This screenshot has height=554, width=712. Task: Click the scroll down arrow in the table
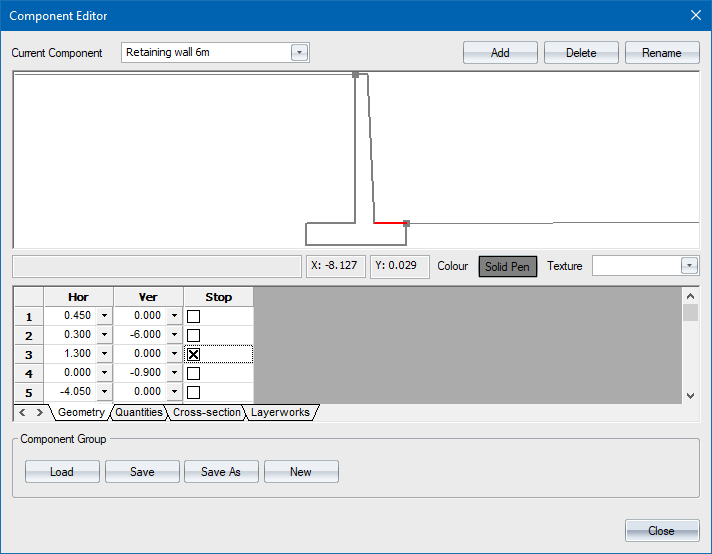[689, 396]
